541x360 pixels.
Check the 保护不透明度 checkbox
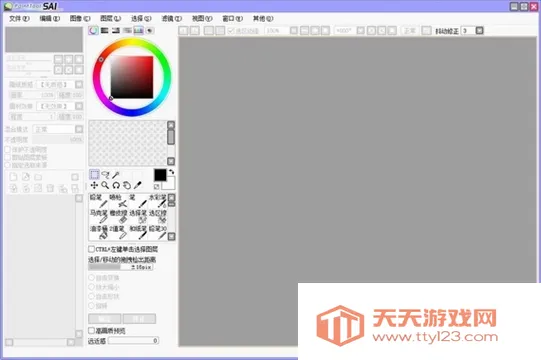coord(8,149)
